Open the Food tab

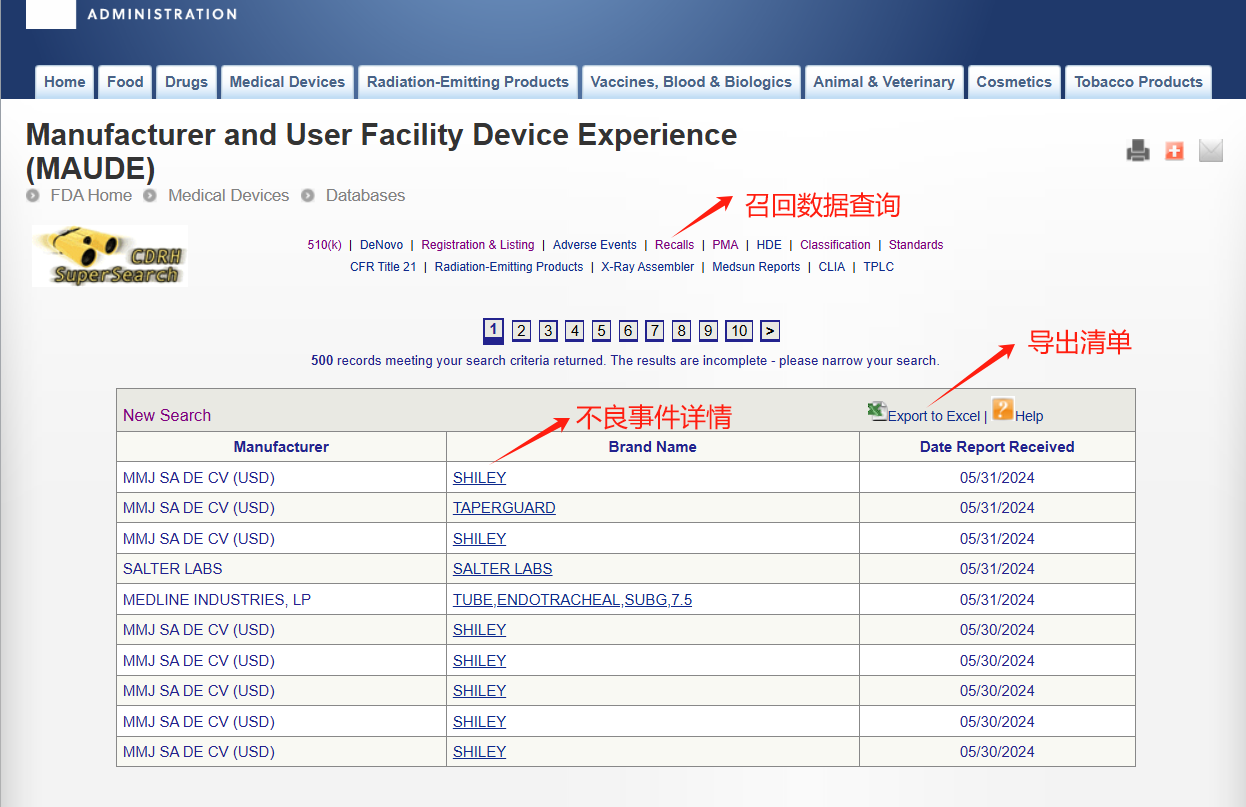tap(125, 82)
